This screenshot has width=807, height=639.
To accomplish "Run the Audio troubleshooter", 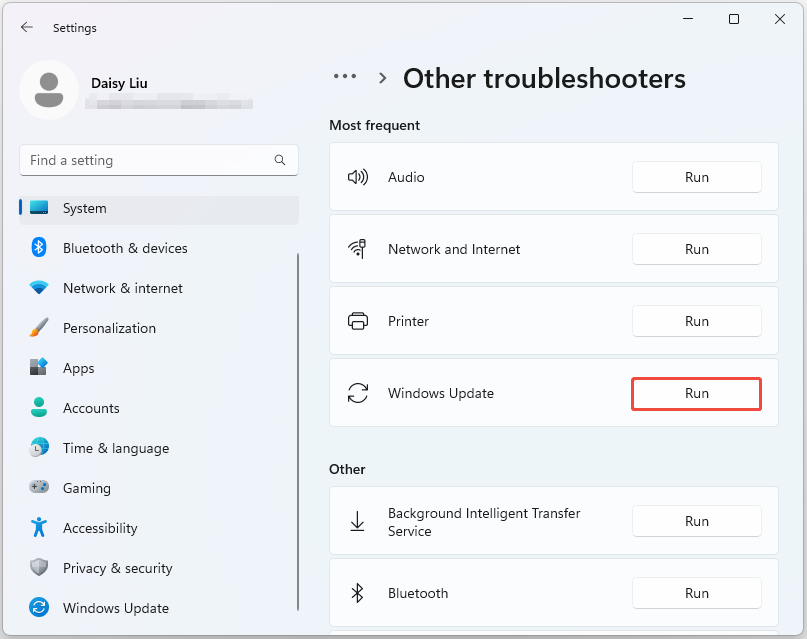I will click(696, 177).
